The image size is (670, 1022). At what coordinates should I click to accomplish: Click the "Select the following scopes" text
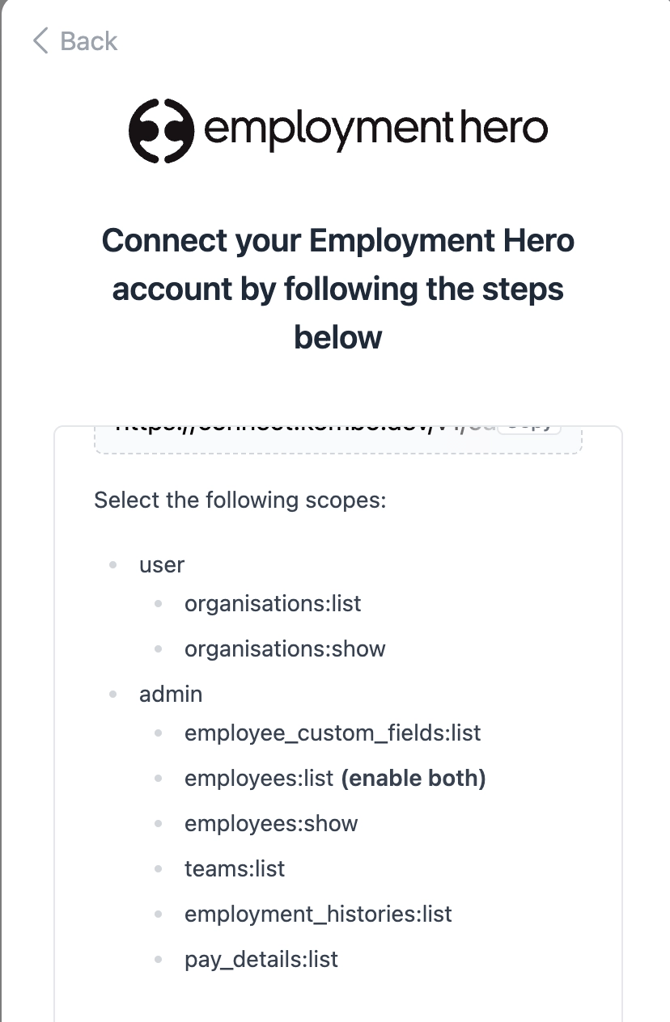point(240,501)
